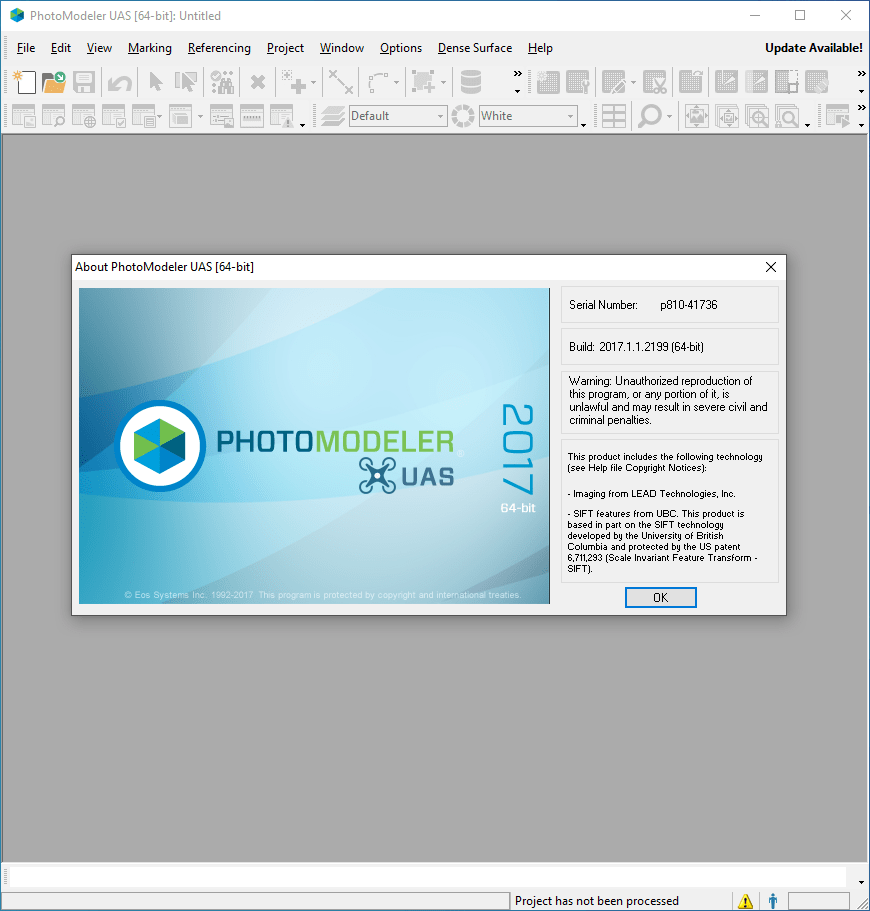Undo the last action
870x911 pixels.
[x=118, y=82]
